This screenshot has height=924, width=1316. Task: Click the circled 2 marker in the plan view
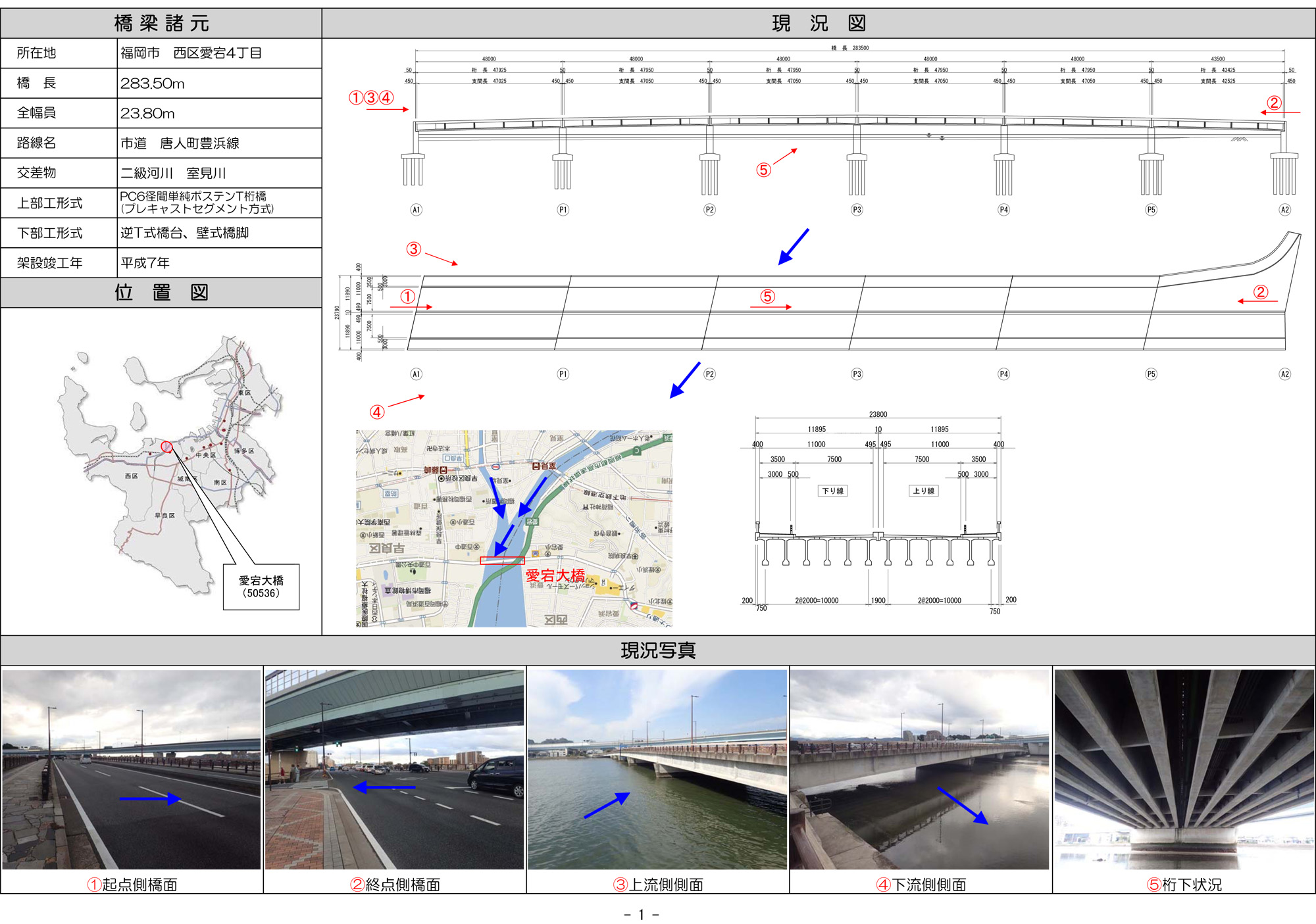1260,292
